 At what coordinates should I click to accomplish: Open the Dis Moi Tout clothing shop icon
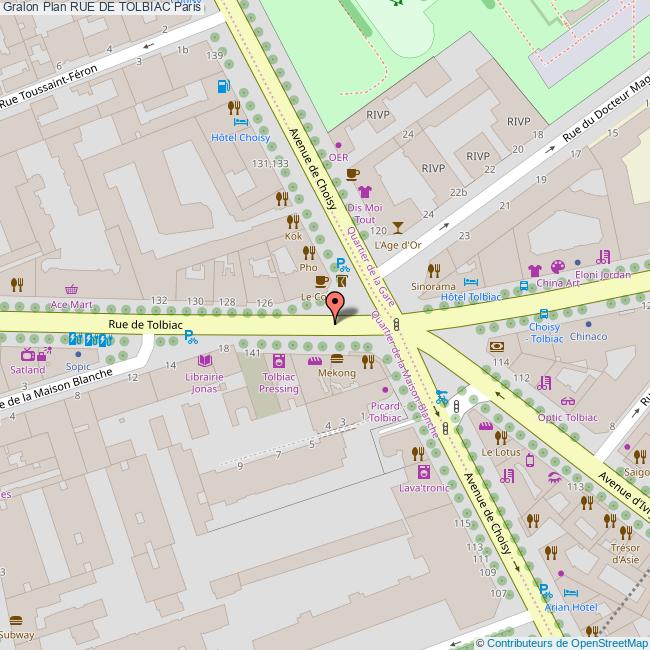pyautogui.click(x=364, y=191)
